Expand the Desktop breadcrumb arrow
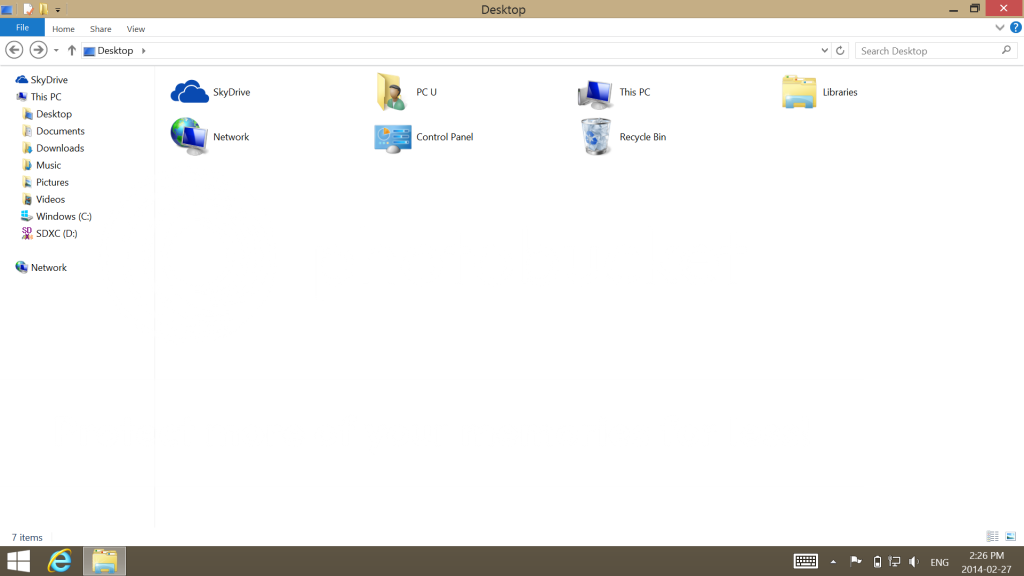 click(x=142, y=49)
